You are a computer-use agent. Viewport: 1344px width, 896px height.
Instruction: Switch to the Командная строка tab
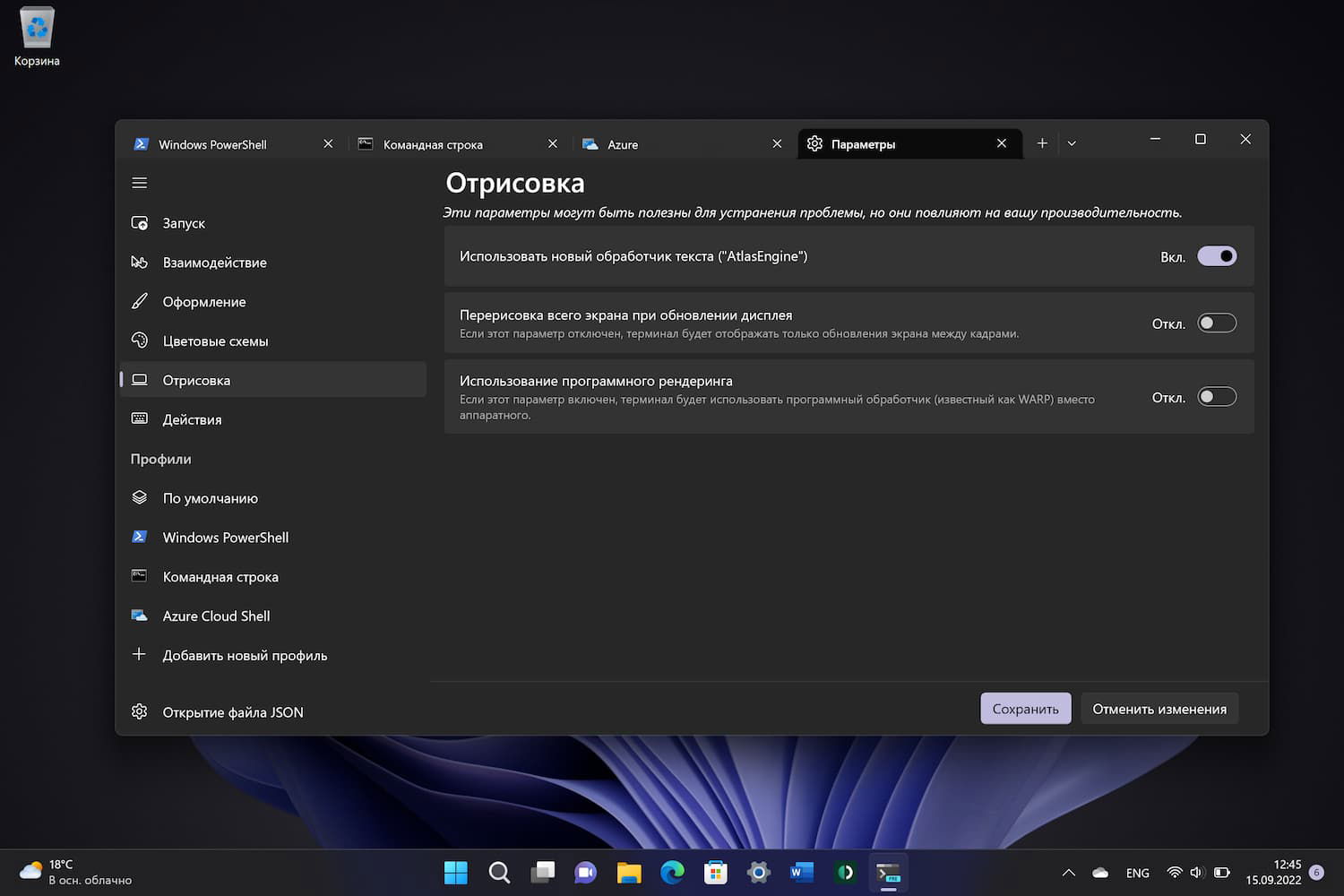[x=433, y=144]
